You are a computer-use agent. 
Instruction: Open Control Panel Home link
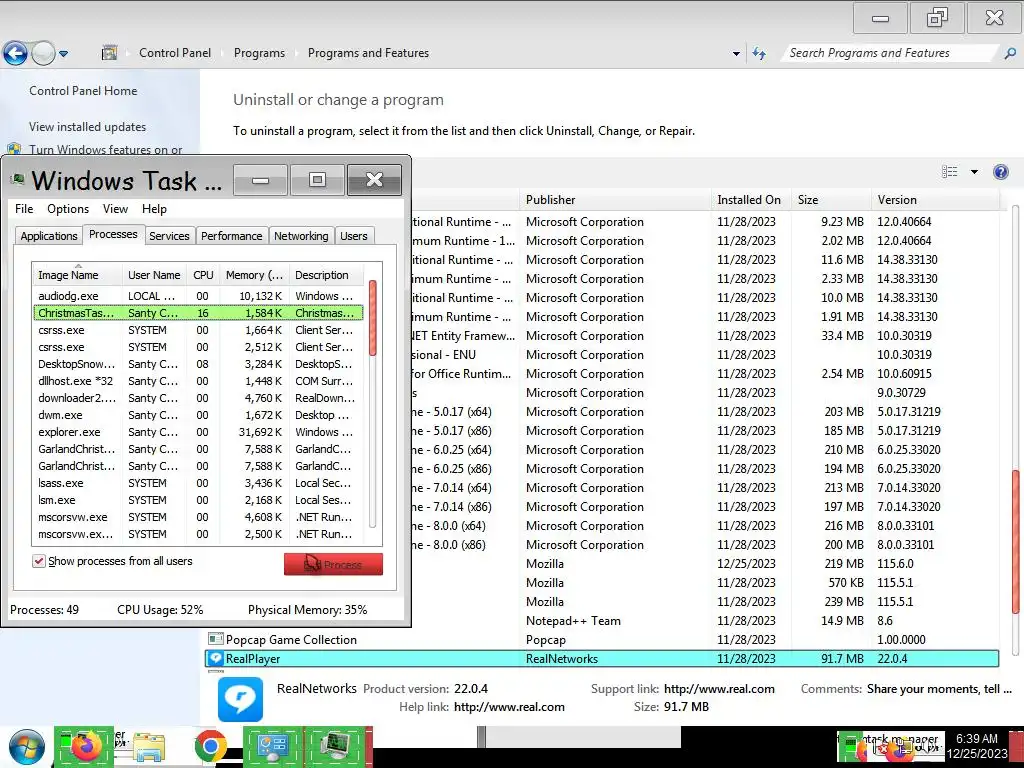[x=83, y=91]
